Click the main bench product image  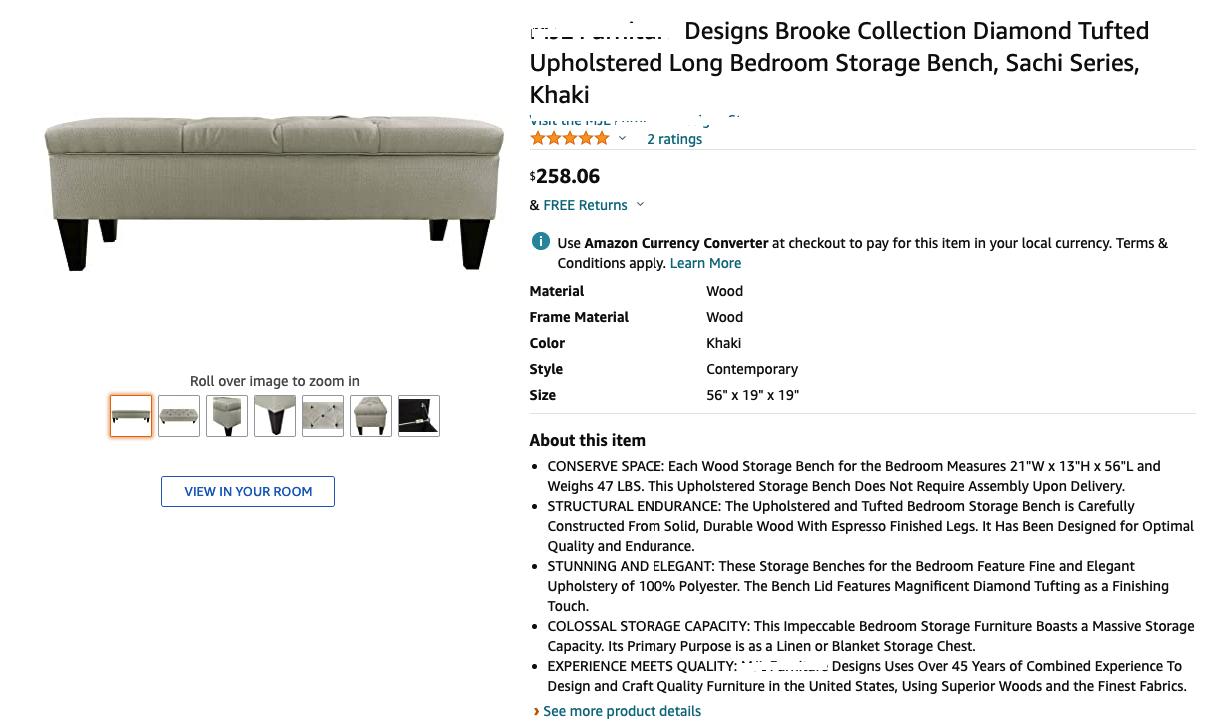[273, 192]
